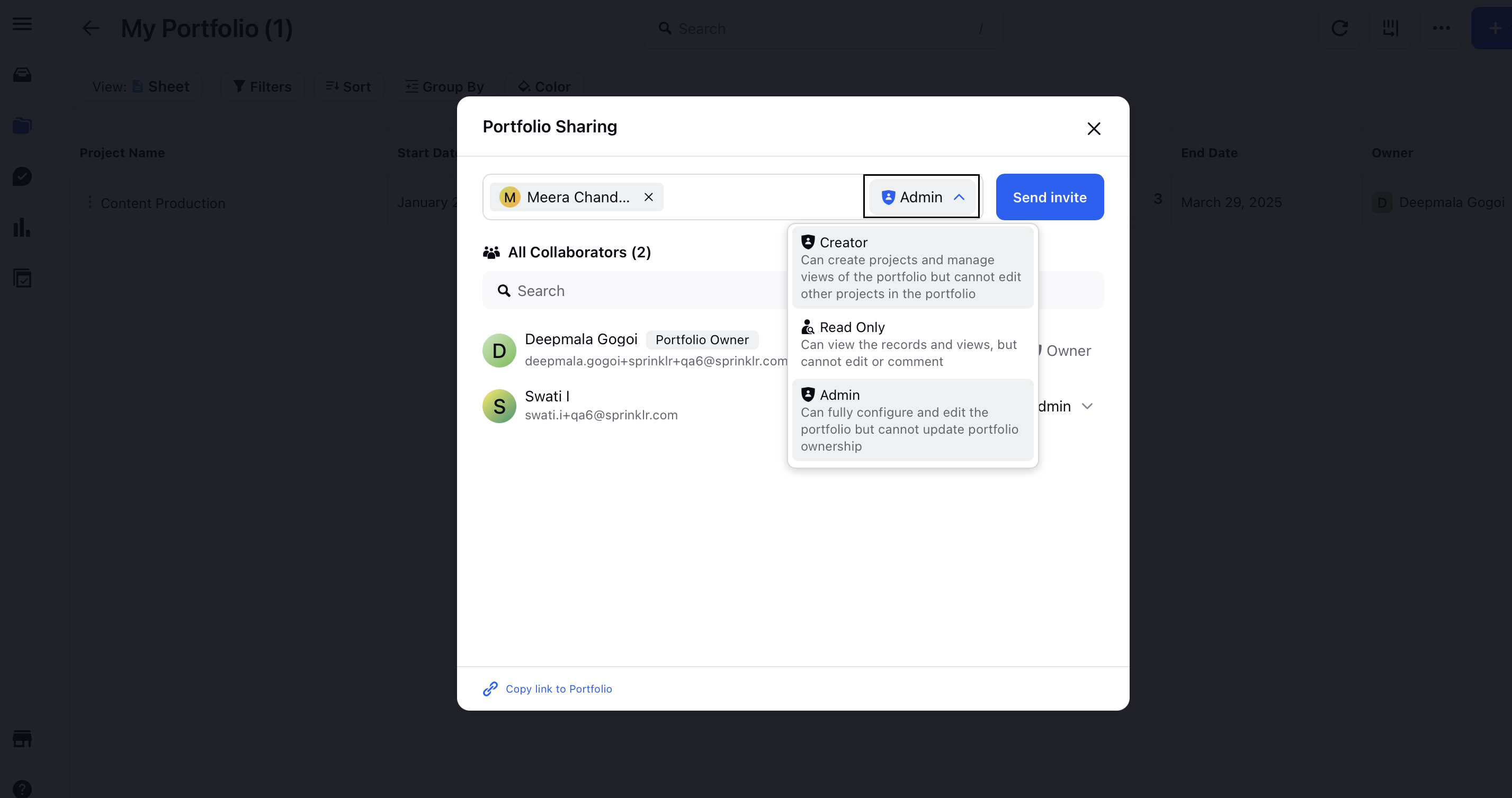Click the All Collaborators people icon
The height and width of the screenshot is (798, 1512).
[491, 252]
